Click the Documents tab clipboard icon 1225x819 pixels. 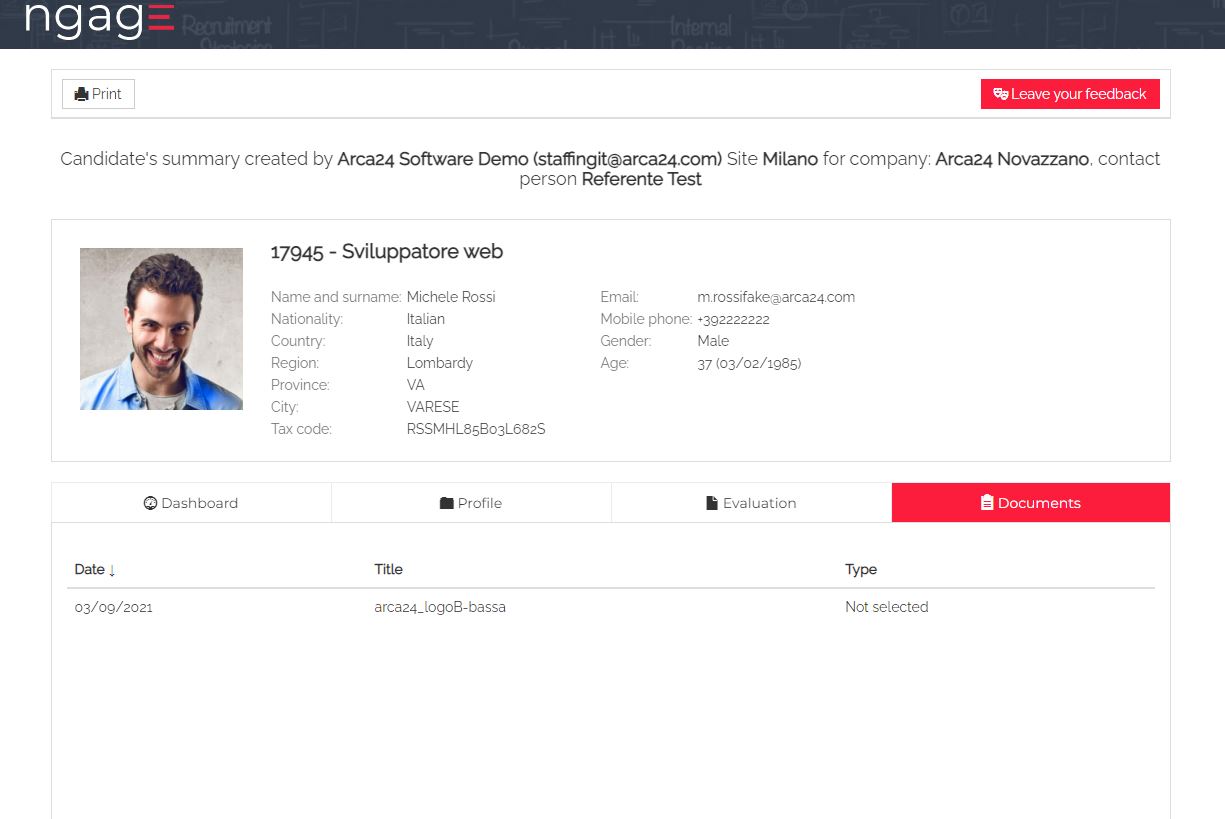987,503
